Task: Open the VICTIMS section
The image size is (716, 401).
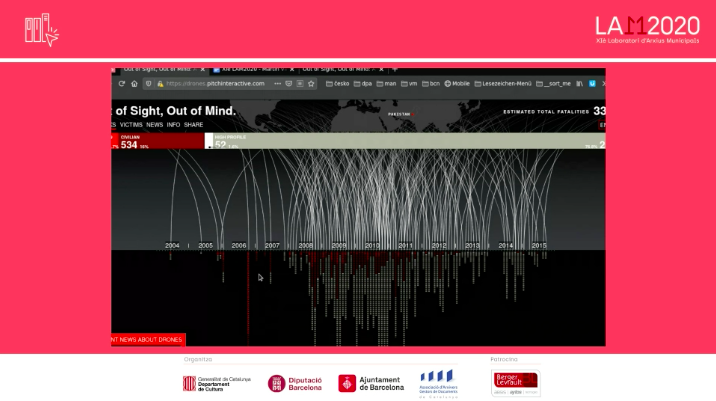Action: click(131, 125)
